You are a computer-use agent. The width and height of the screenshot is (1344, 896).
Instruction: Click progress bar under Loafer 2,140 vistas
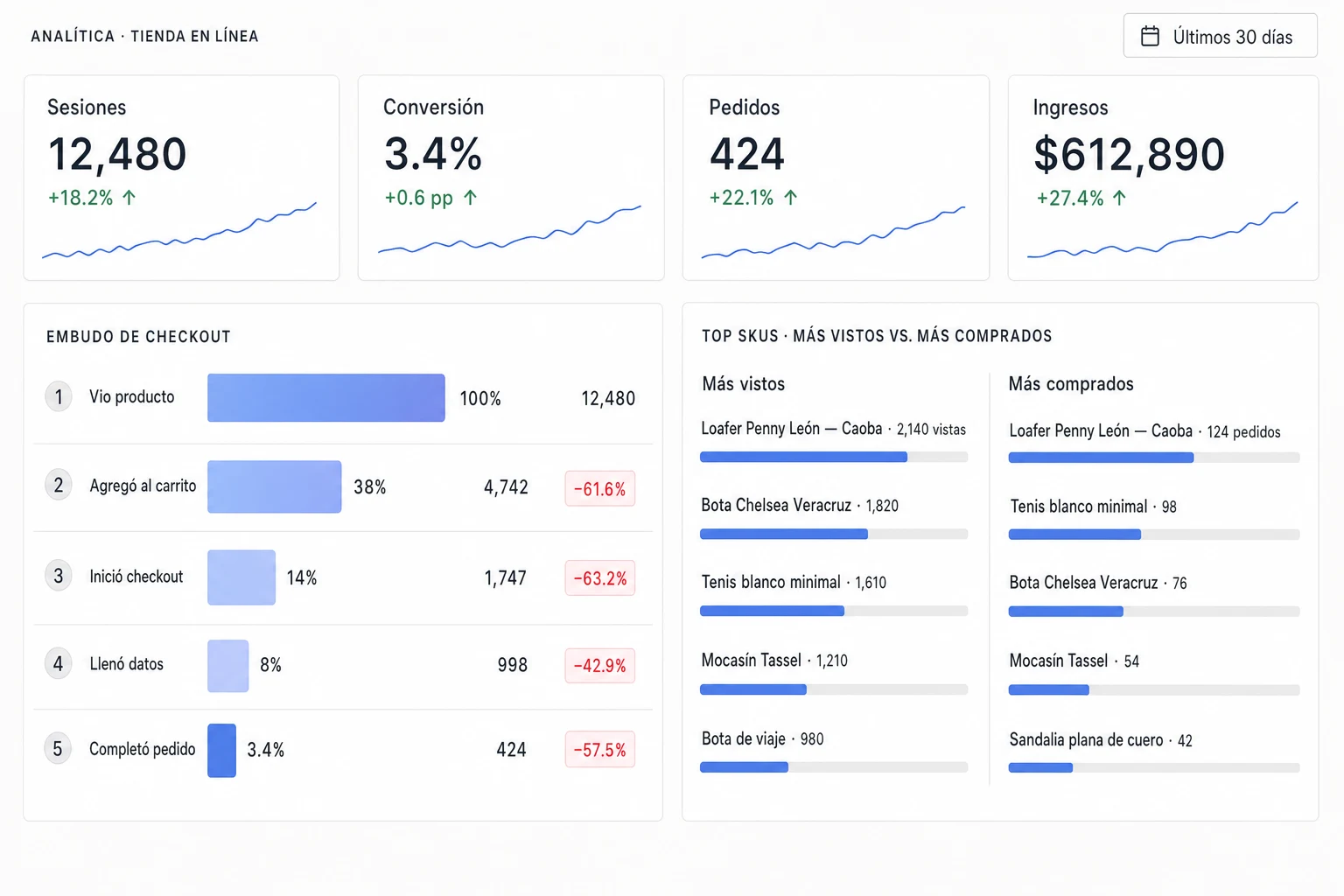[834, 457]
